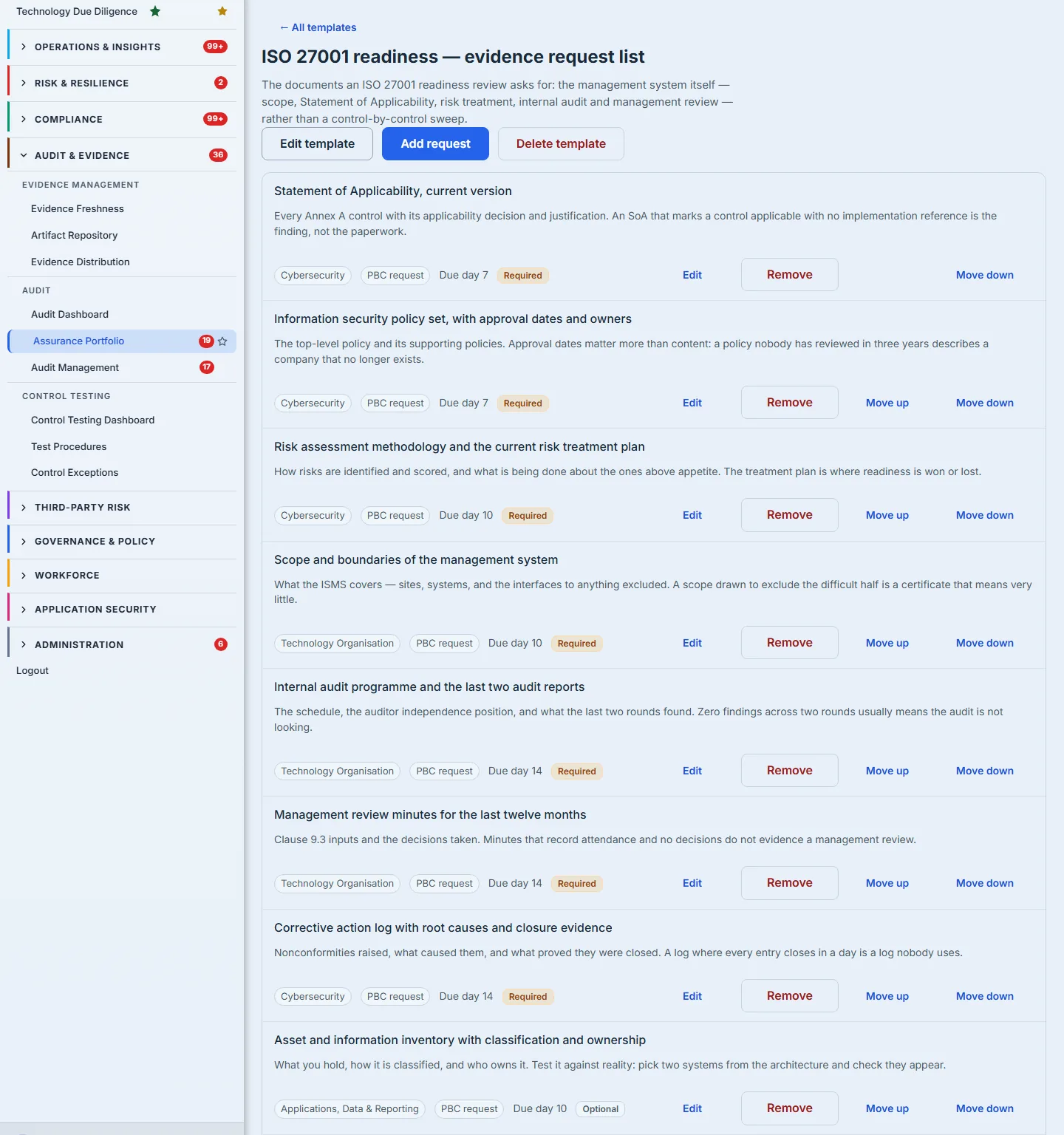Expand the Governance & Policy chevron
This screenshot has width=1064, height=1135.
(24, 542)
